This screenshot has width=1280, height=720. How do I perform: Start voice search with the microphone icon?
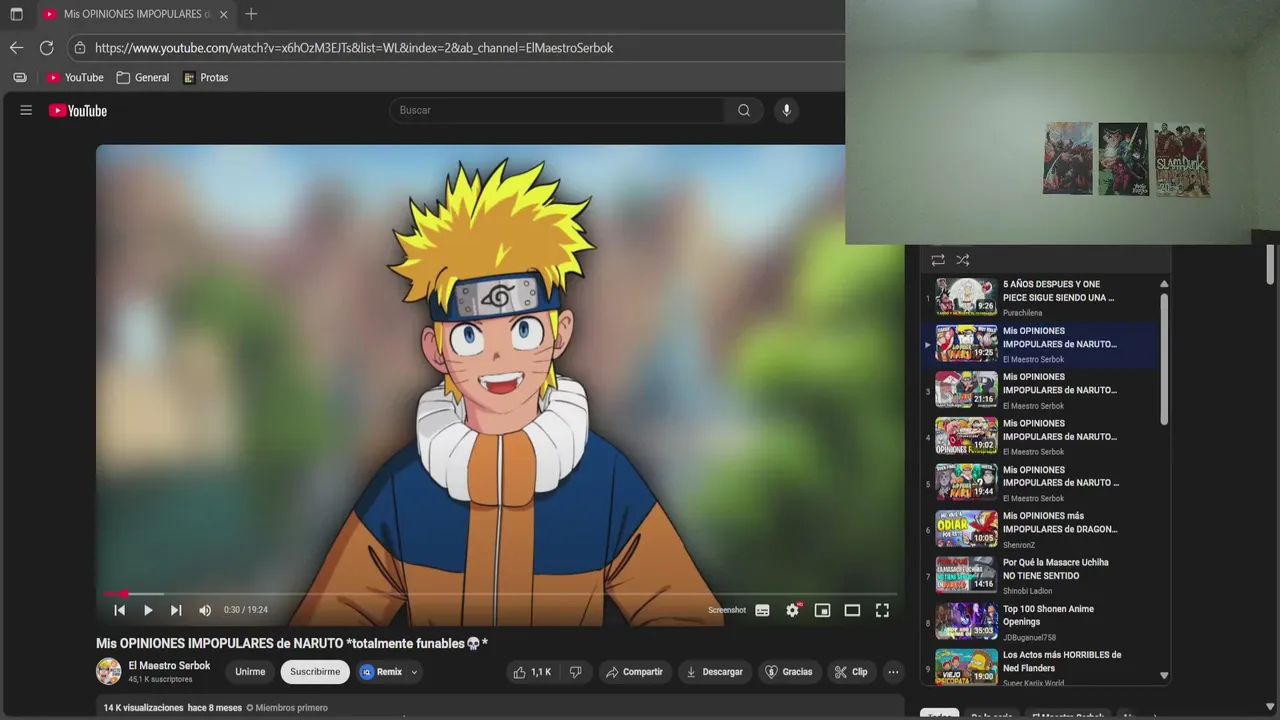click(x=786, y=110)
